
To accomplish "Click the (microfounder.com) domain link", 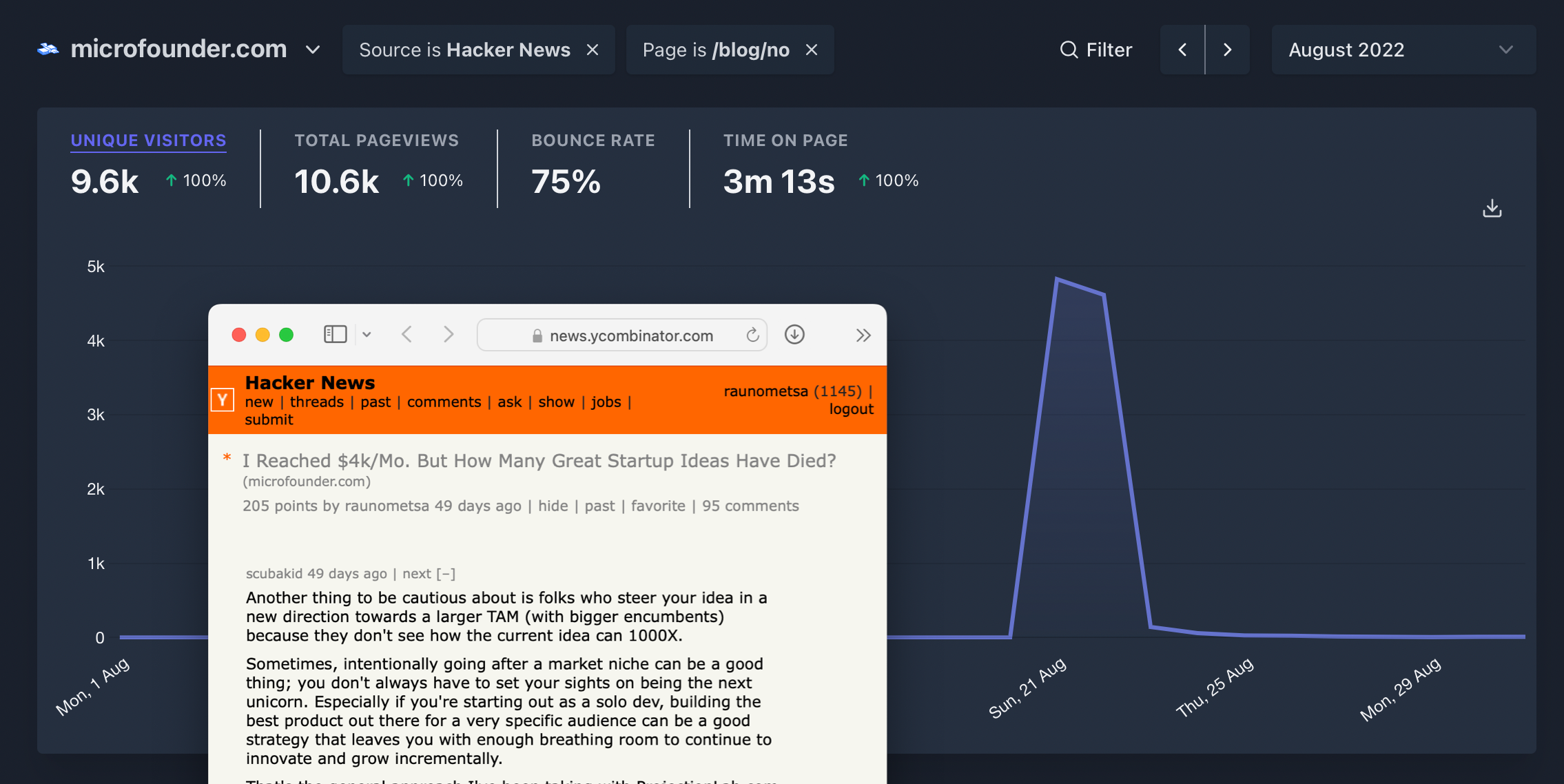I will tap(307, 482).
